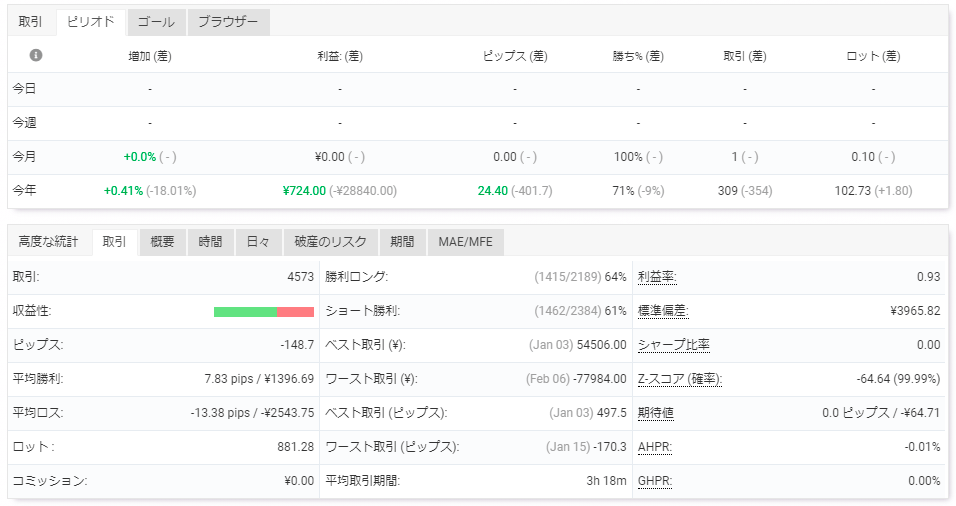Click the 期待値 value 0.0 ピップス / -¥64.71

(x=881, y=413)
